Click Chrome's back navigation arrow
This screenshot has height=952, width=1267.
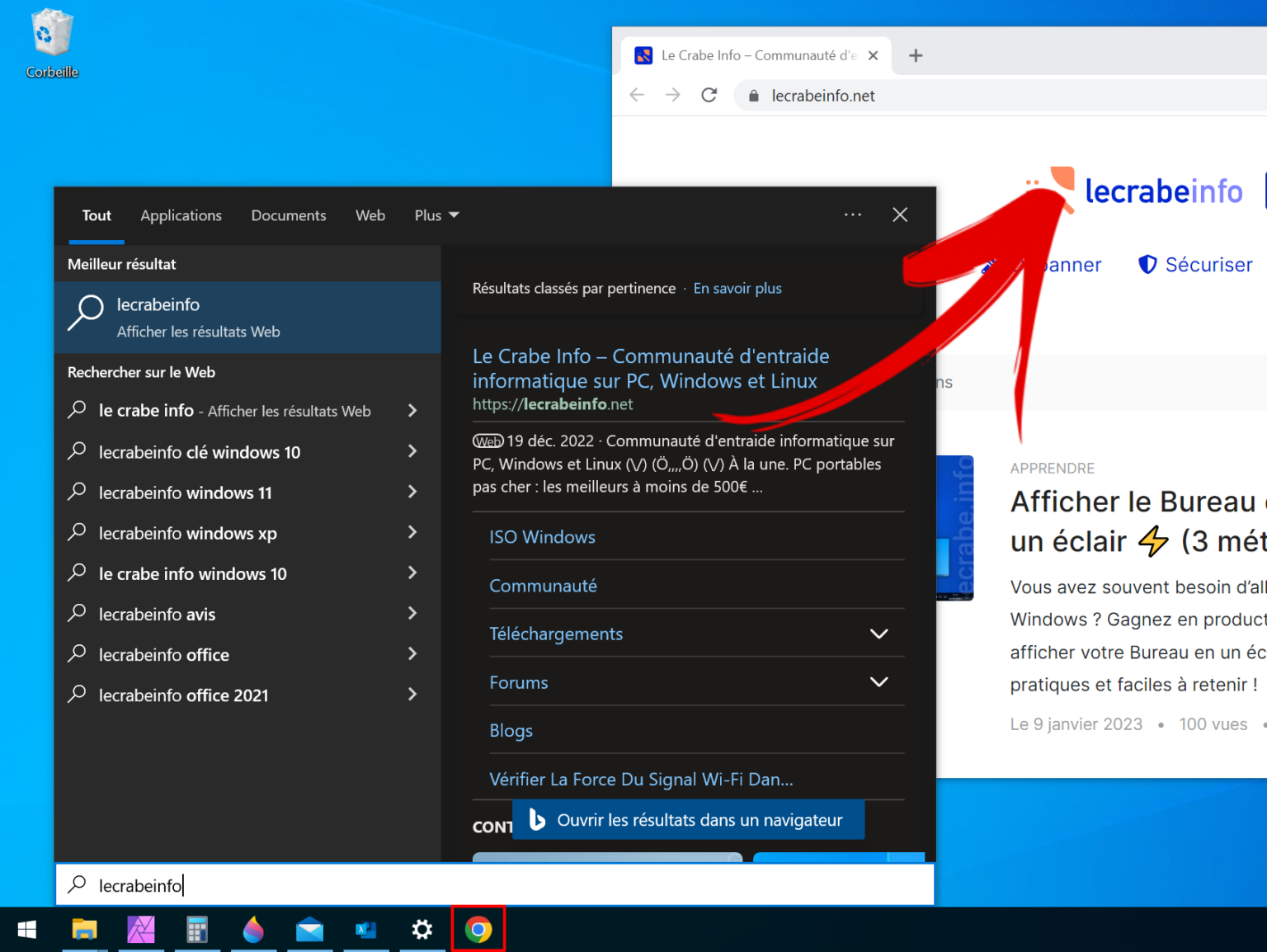[637, 95]
